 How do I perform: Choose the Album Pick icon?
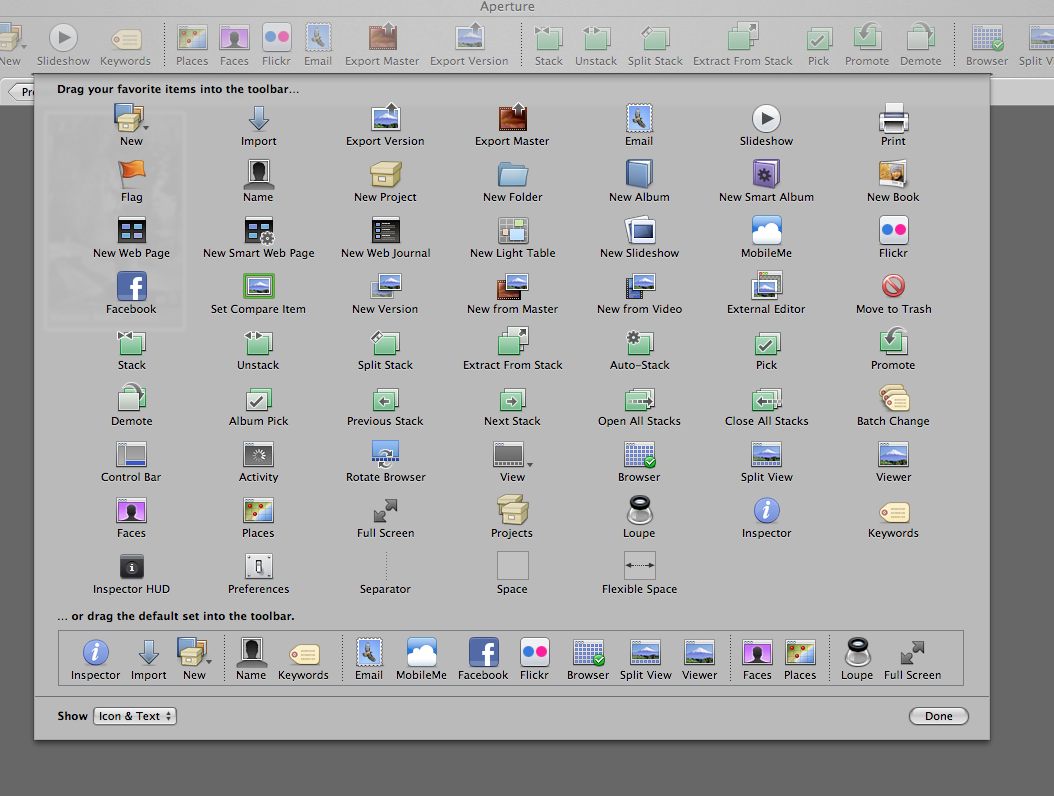[259, 399]
